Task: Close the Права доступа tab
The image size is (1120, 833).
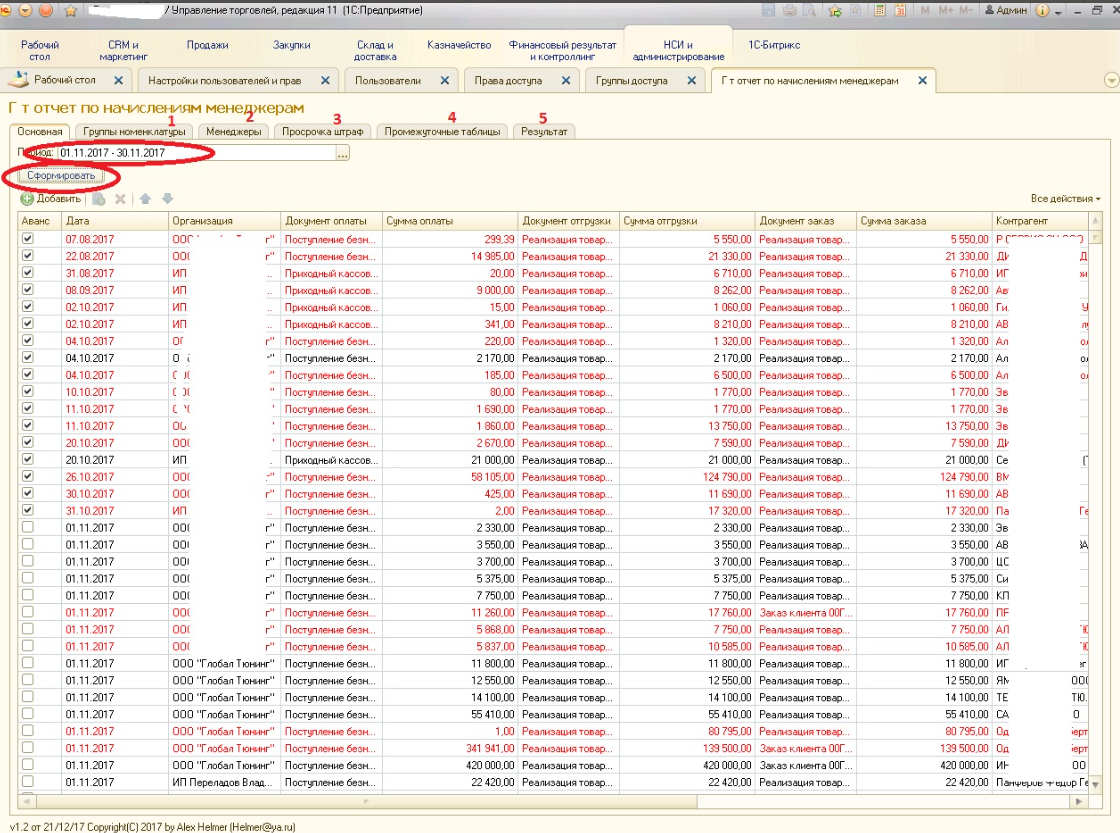Action: (566, 81)
